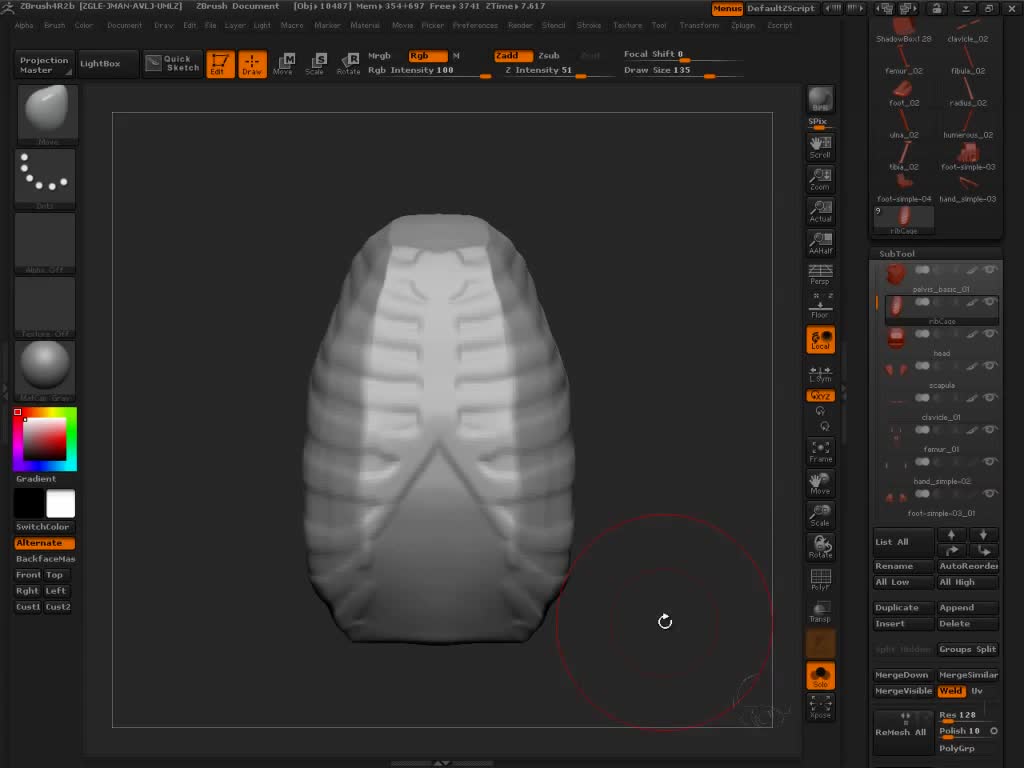
Task: Select the ShadowBox tool icon
Action: tap(904, 30)
